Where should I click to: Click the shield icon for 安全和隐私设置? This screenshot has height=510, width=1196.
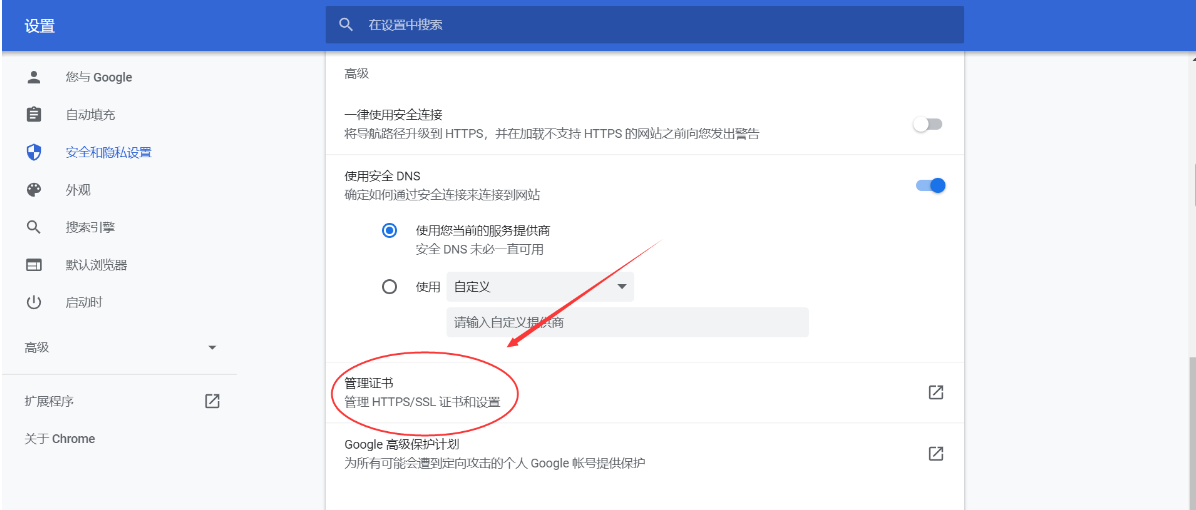point(34,152)
